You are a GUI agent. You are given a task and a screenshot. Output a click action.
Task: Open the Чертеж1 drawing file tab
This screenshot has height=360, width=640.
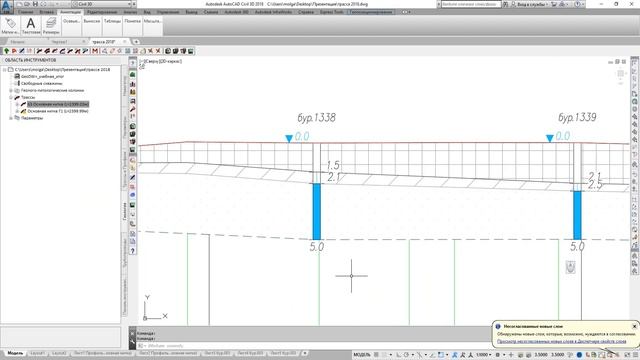point(59,42)
